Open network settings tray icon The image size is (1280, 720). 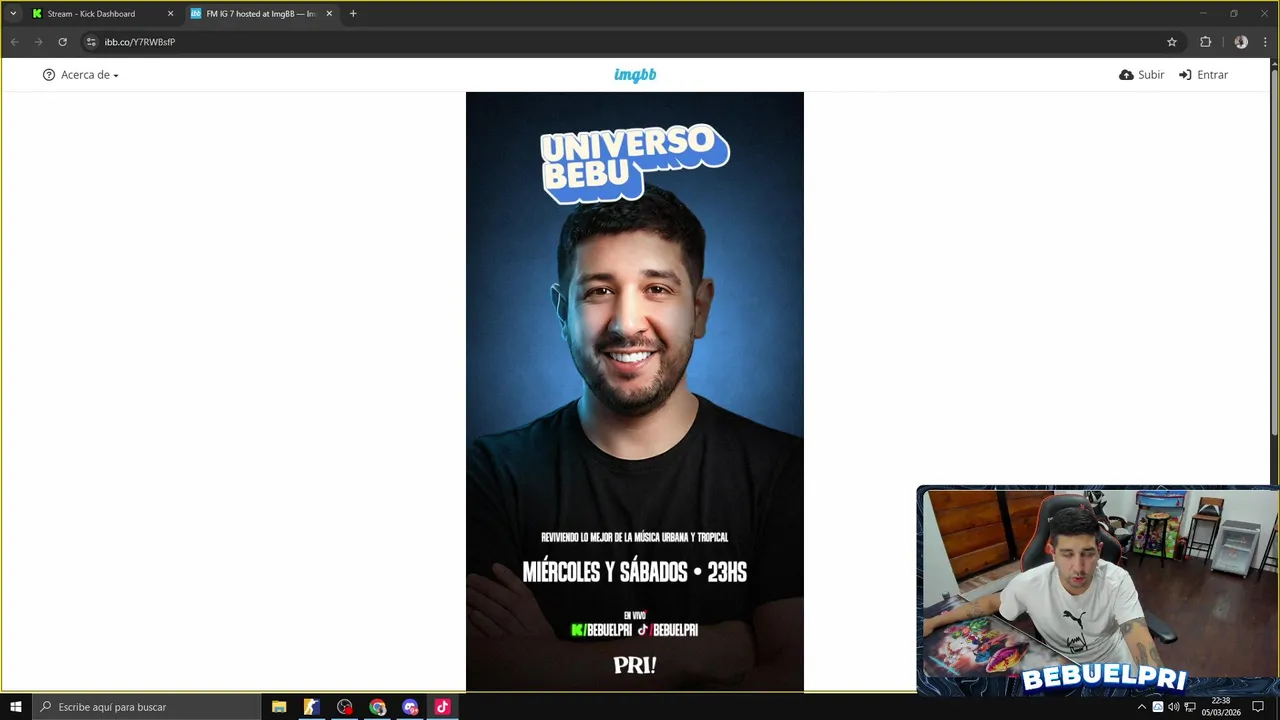pos(1189,707)
